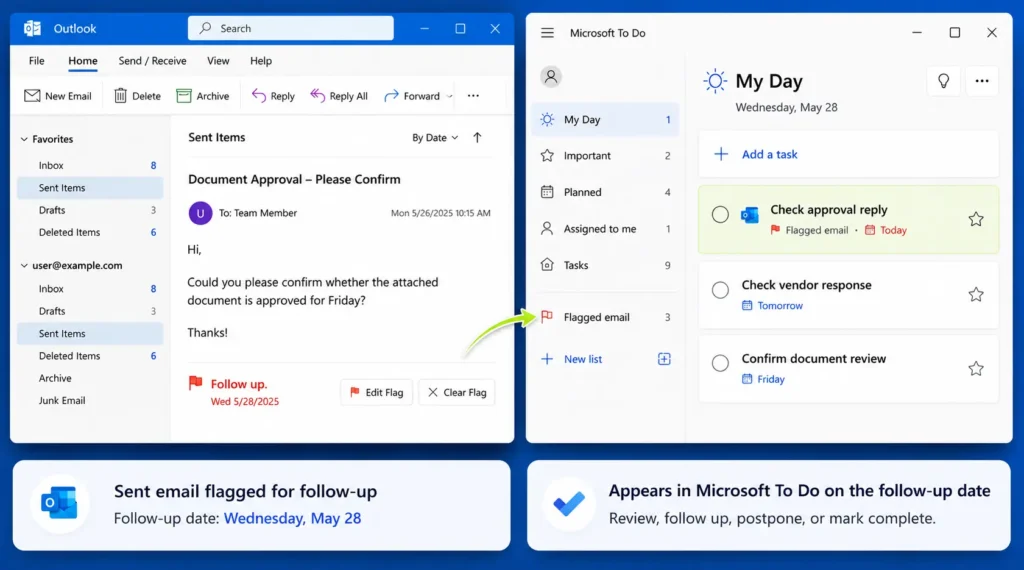
Task: Open Drafts under user@example.com
Action: tap(90, 311)
